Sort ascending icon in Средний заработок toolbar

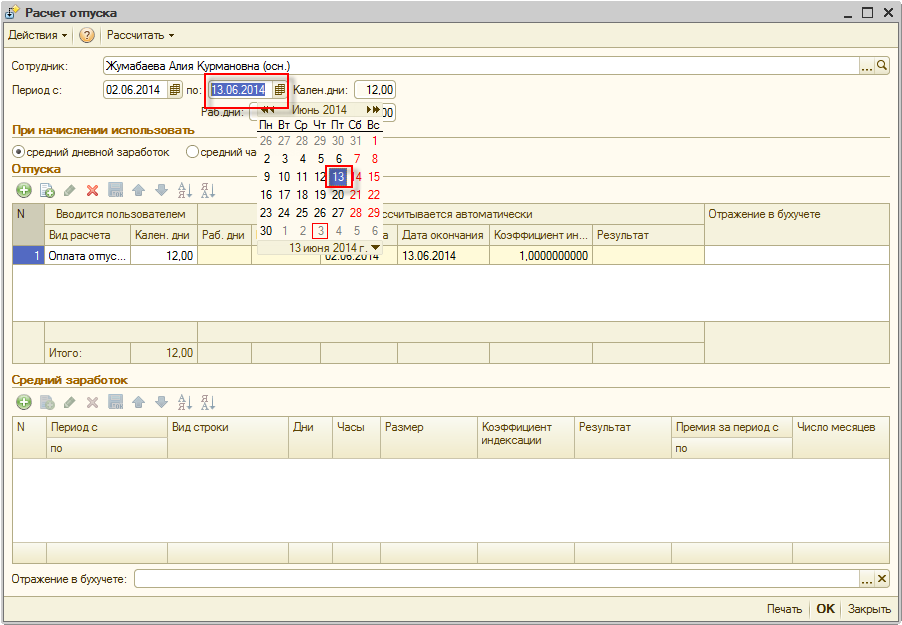pos(185,402)
